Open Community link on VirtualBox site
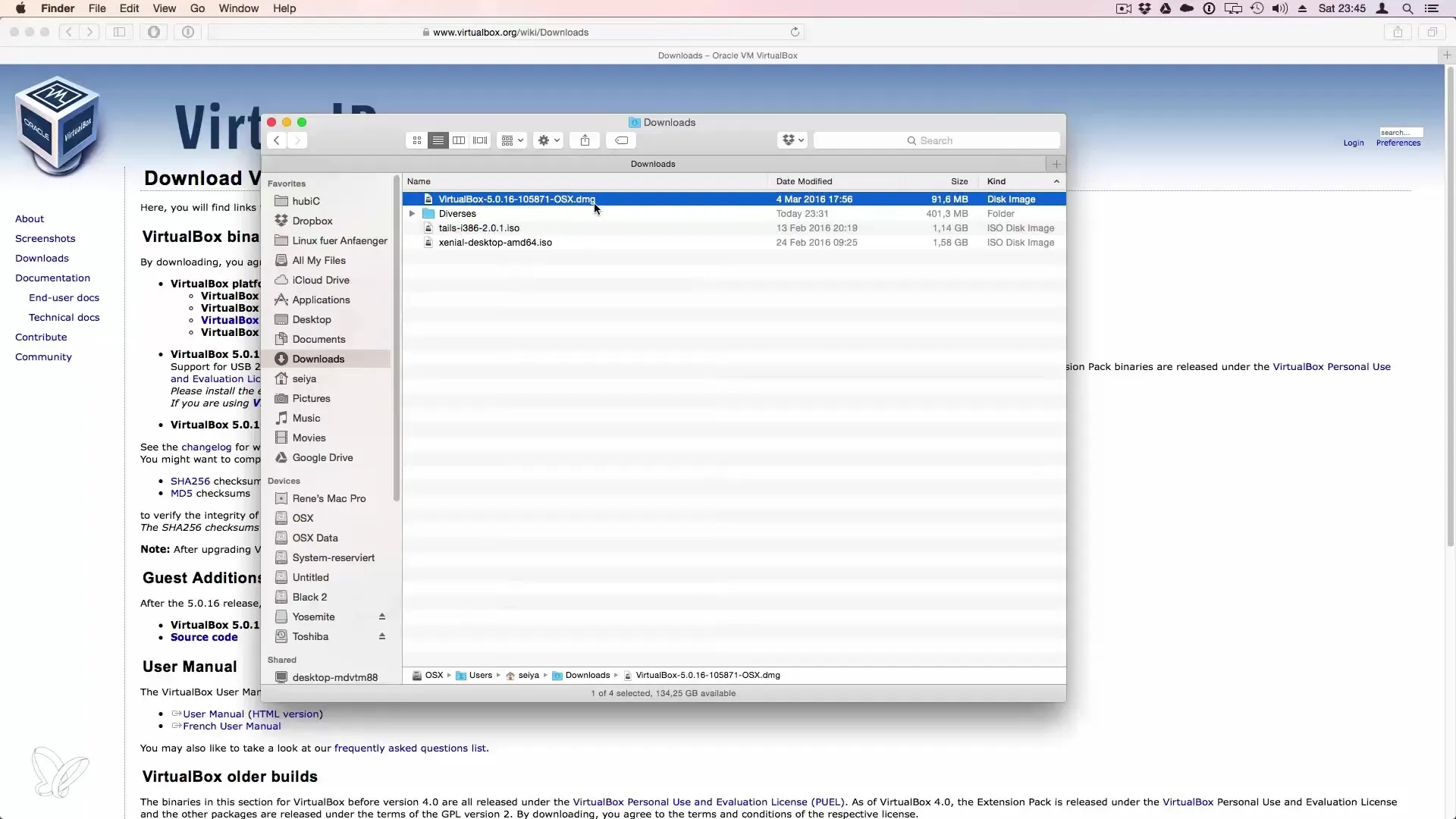The image size is (1456, 819). [x=43, y=357]
